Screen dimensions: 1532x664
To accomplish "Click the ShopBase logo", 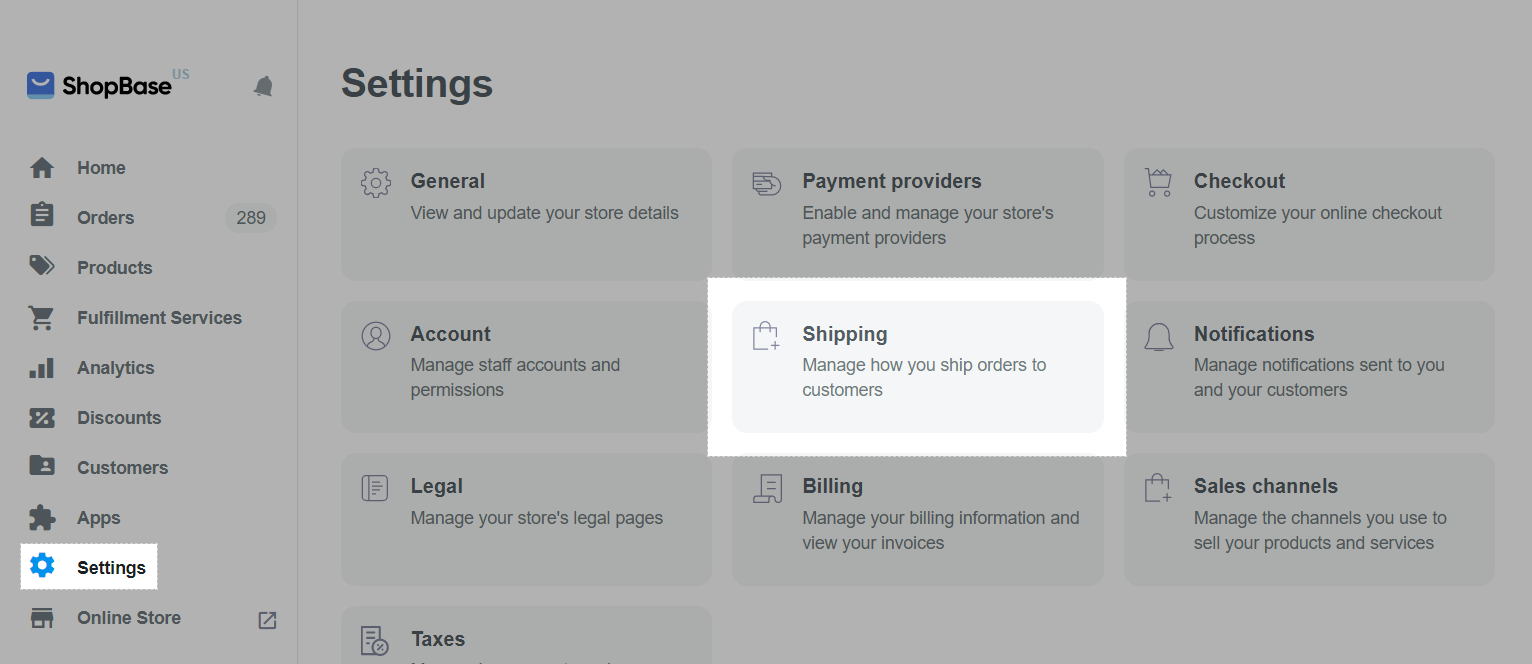I will click(x=98, y=86).
